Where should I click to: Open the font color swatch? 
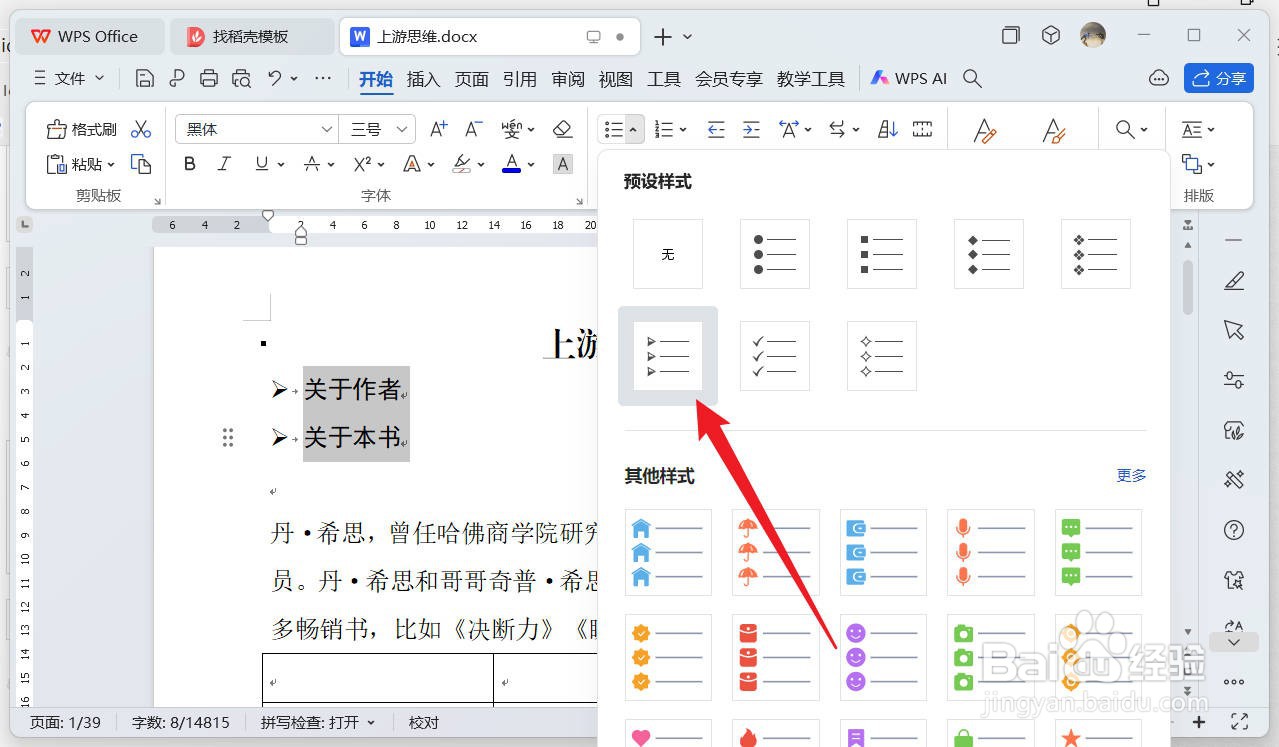pos(512,164)
